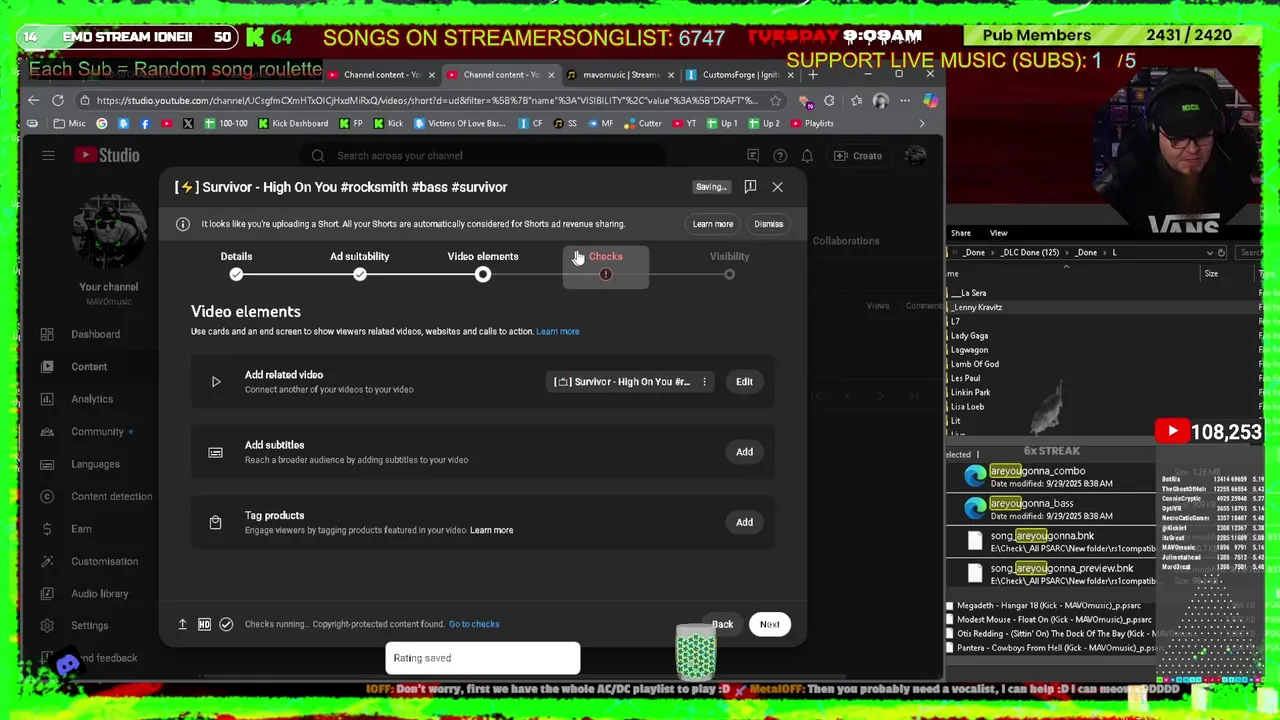This screenshot has height=720, width=1280.
Task: Select the _Lenny Kravitz folder in Explorer
Action: click(x=976, y=307)
